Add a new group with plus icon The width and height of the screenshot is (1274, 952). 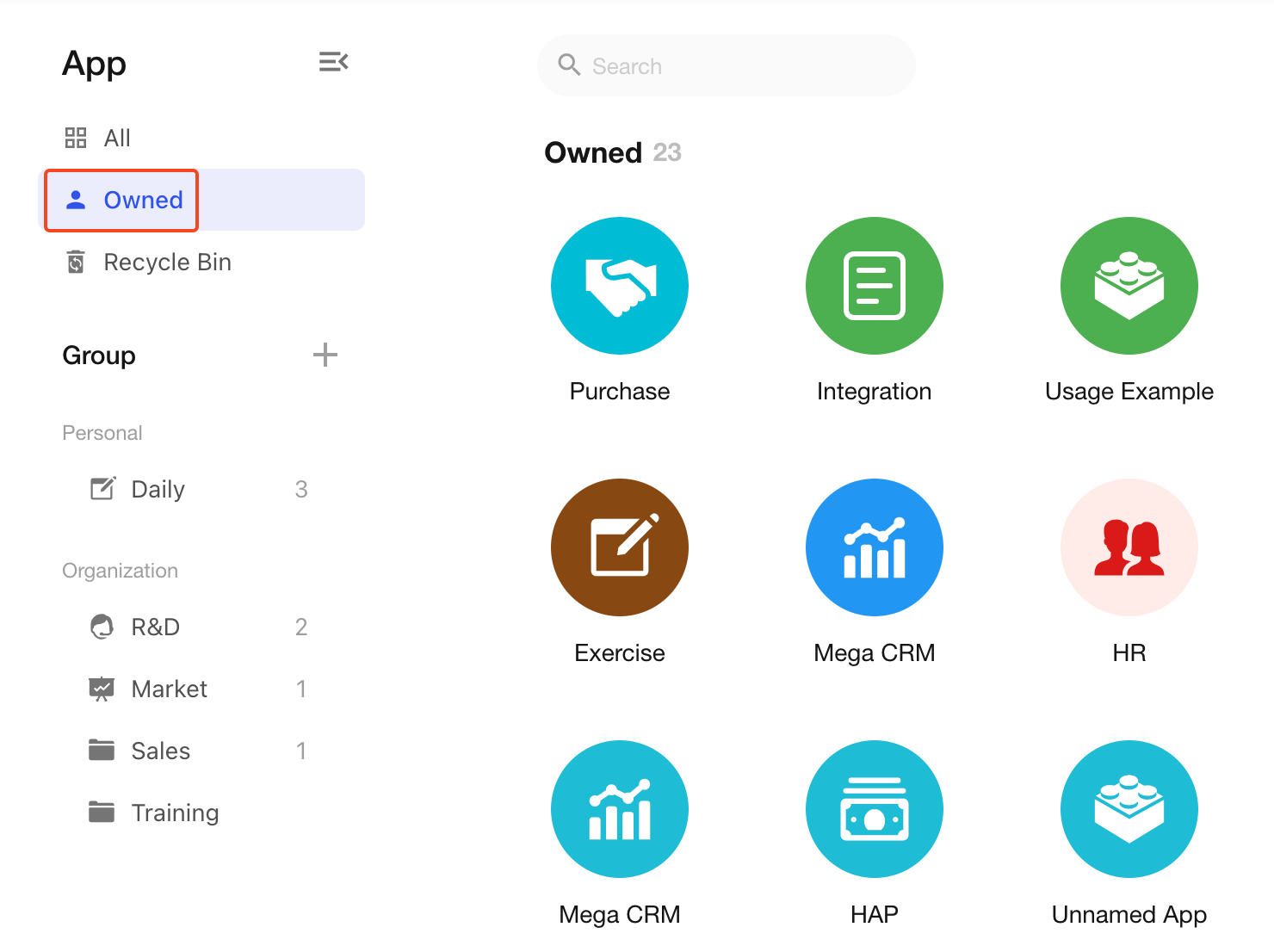click(325, 355)
